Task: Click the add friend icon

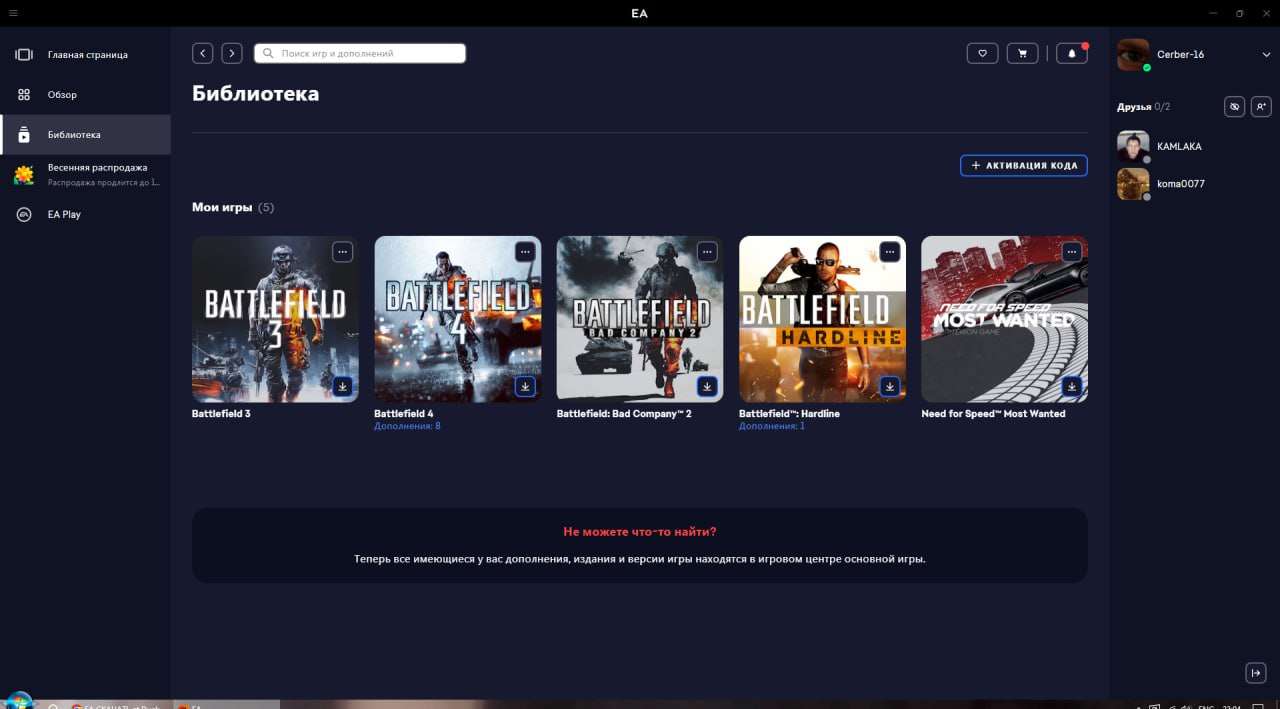Action: click(x=1261, y=106)
